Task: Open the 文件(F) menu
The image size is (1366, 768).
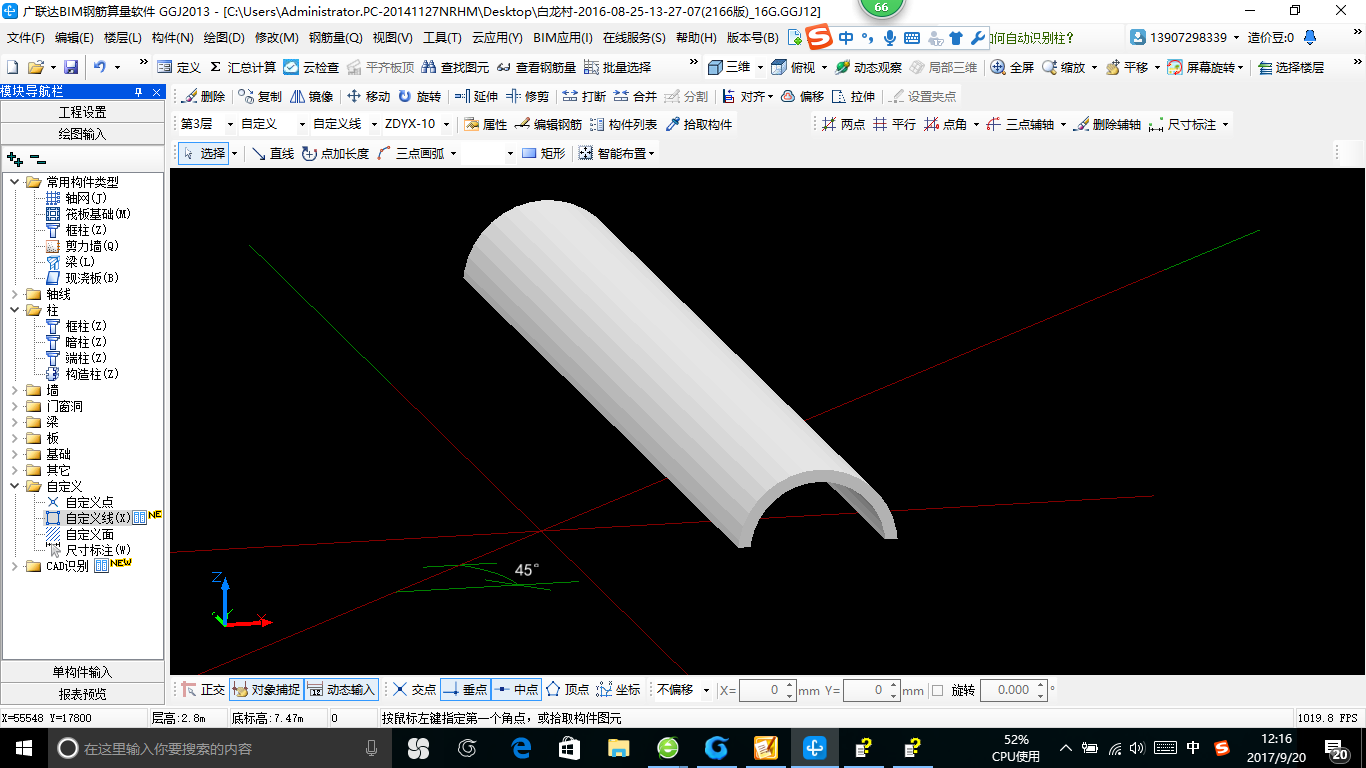Action: pyautogui.click(x=26, y=38)
